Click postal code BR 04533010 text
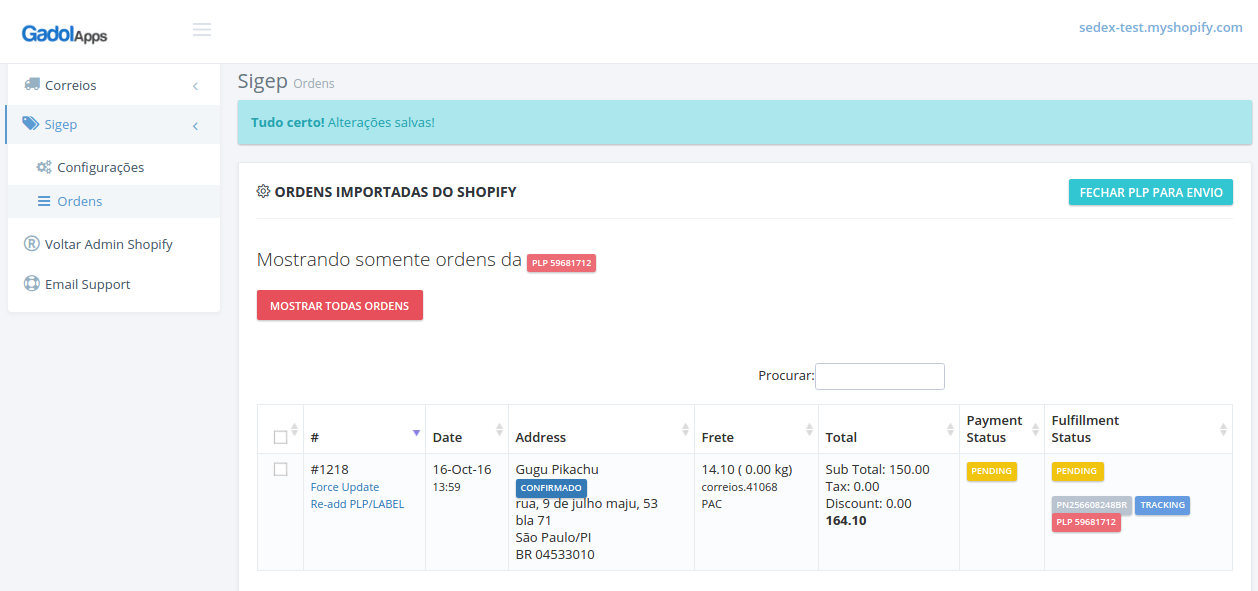The height and width of the screenshot is (591, 1258). tap(555, 554)
